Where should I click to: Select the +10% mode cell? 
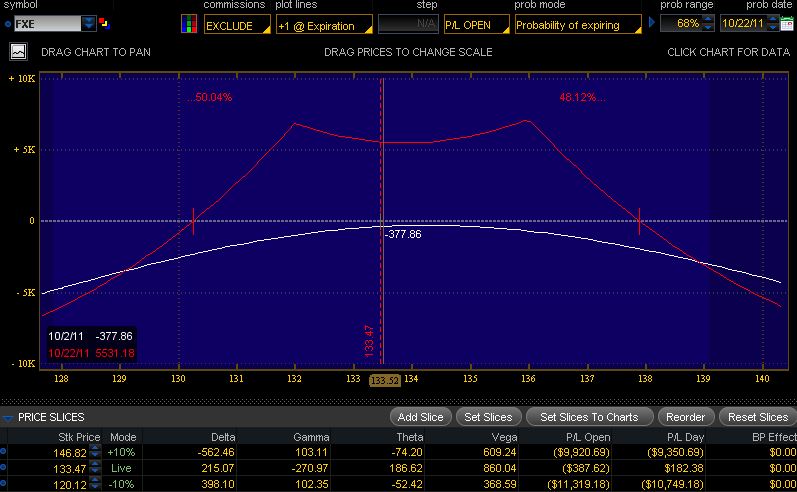121,452
